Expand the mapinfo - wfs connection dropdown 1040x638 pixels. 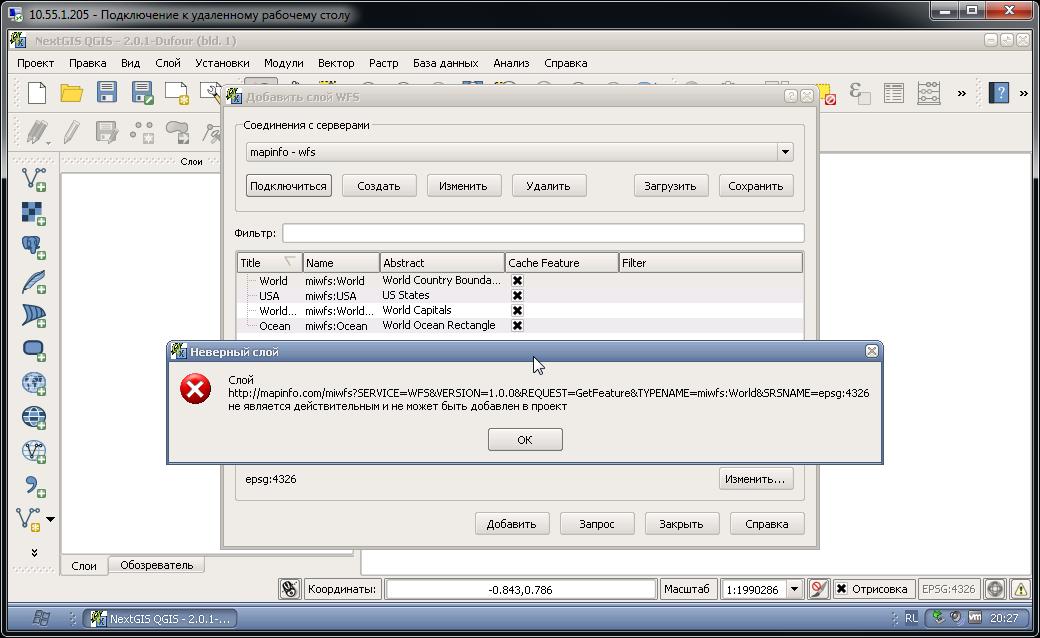click(785, 152)
